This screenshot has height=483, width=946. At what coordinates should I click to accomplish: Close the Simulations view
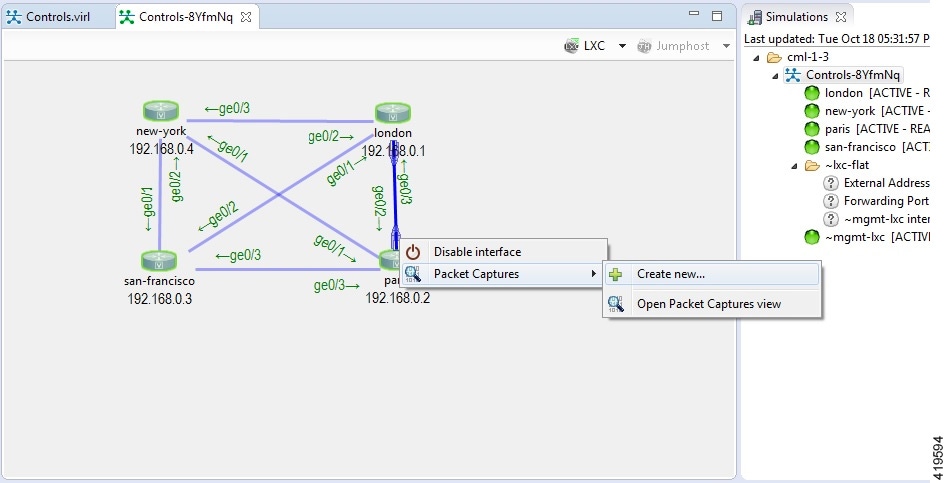(x=841, y=17)
